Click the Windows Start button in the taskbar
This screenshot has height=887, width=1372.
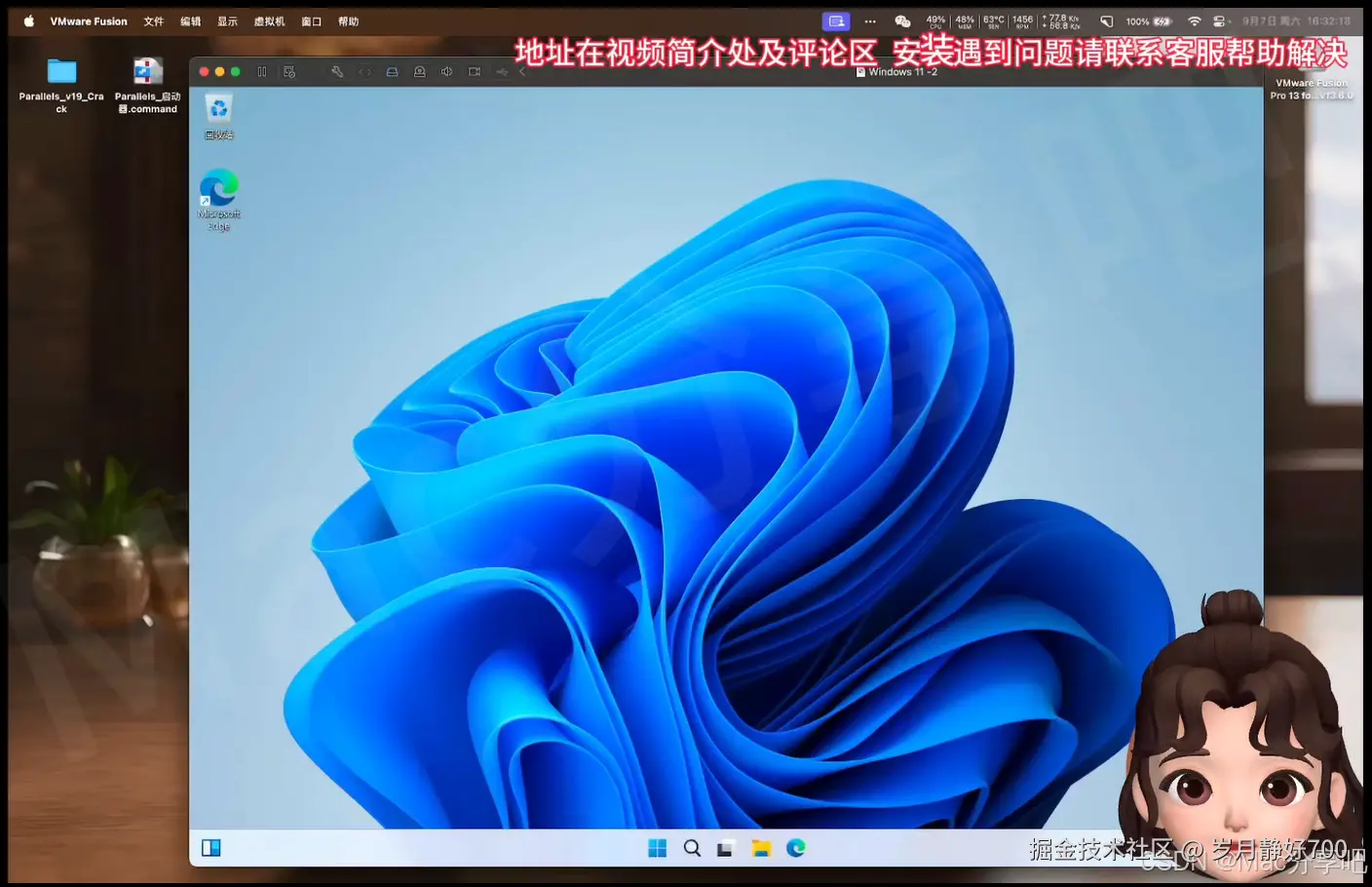657,848
